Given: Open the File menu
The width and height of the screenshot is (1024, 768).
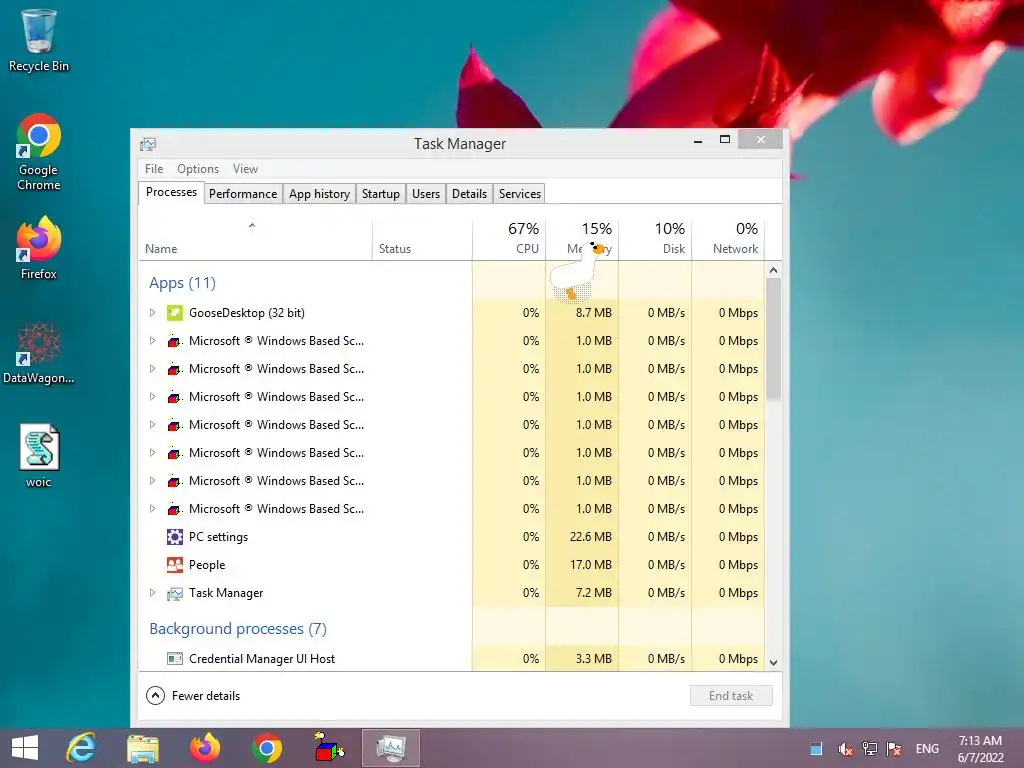Looking at the screenshot, I should [154, 169].
